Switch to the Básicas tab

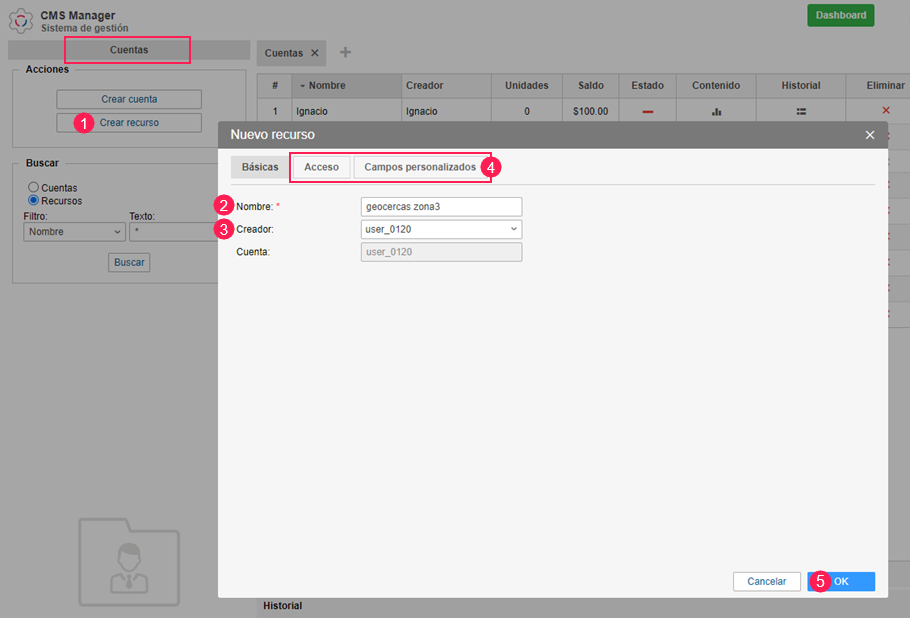click(260, 167)
